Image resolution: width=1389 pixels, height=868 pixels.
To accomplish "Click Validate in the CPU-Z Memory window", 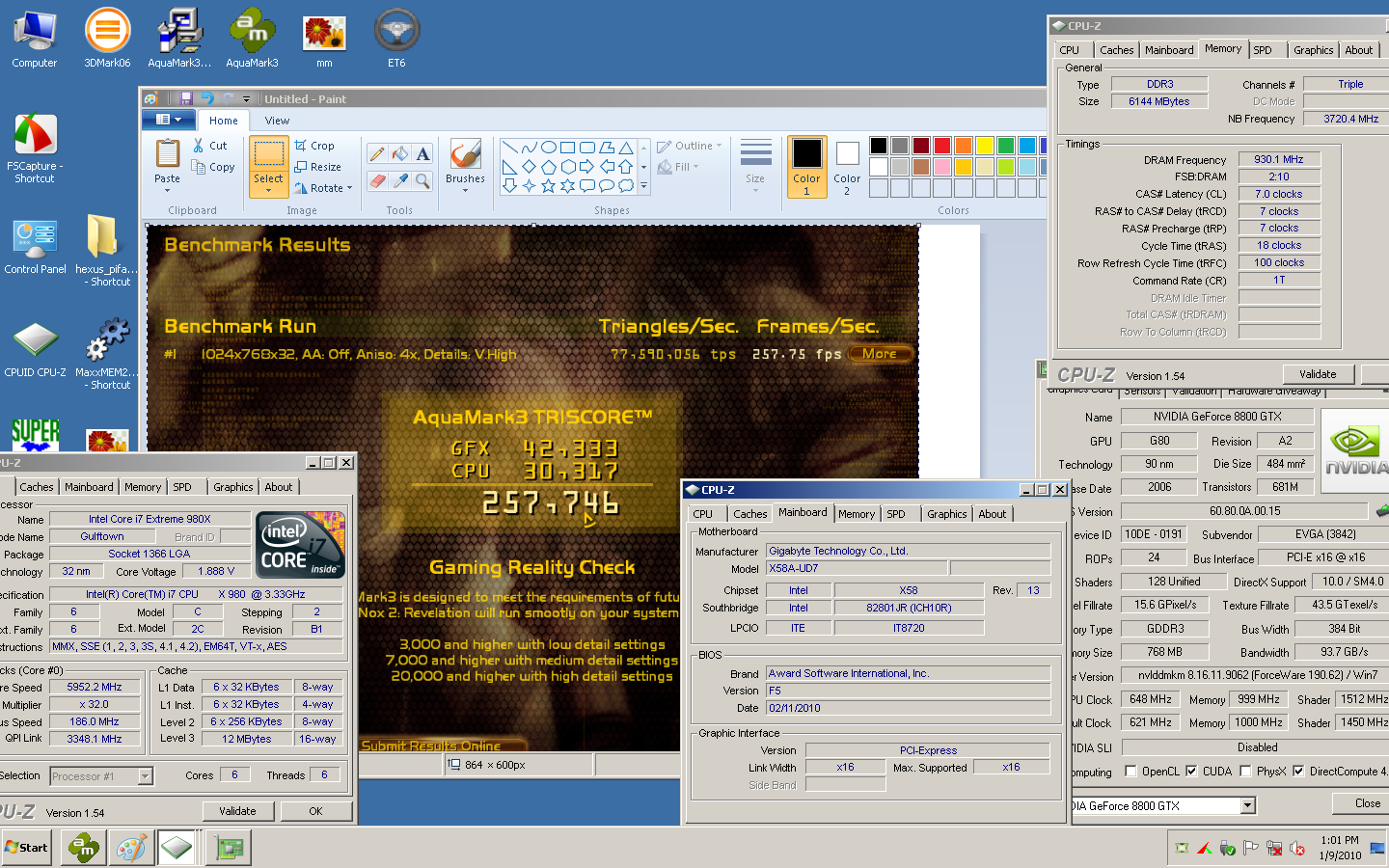I will click(x=1318, y=374).
